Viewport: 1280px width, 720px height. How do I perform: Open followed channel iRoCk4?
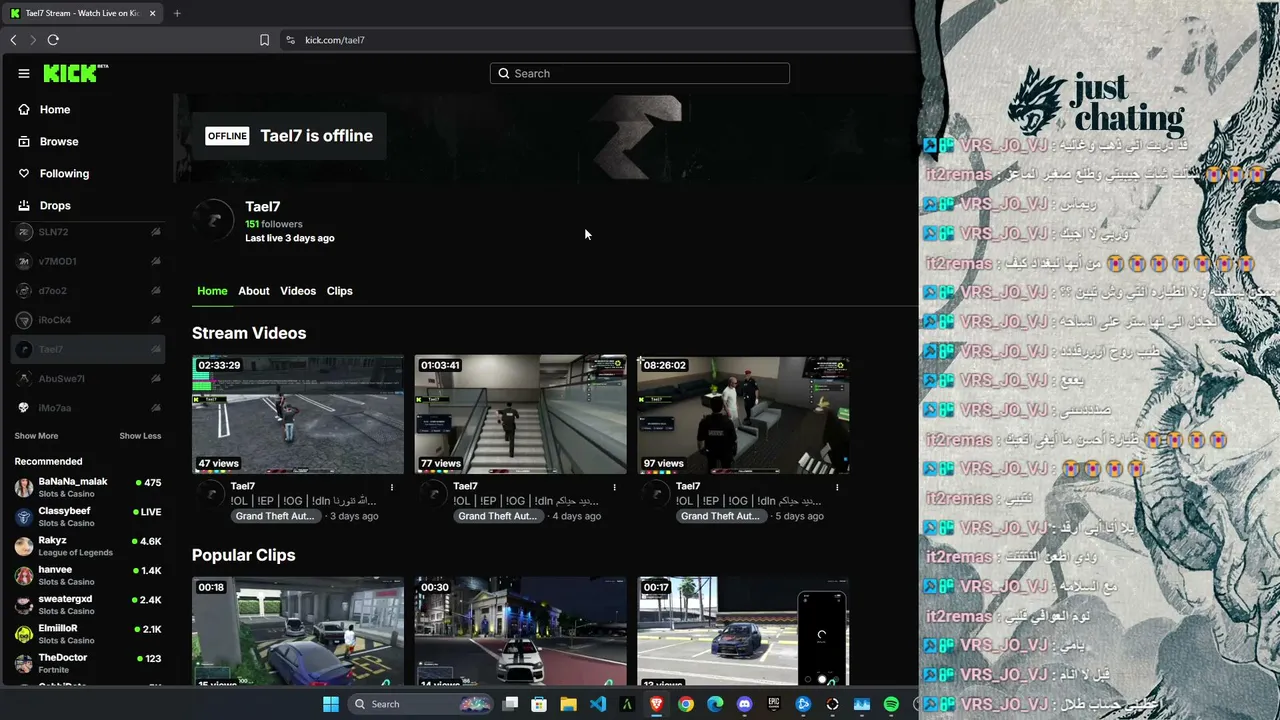pyautogui.click(x=88, y=320)
